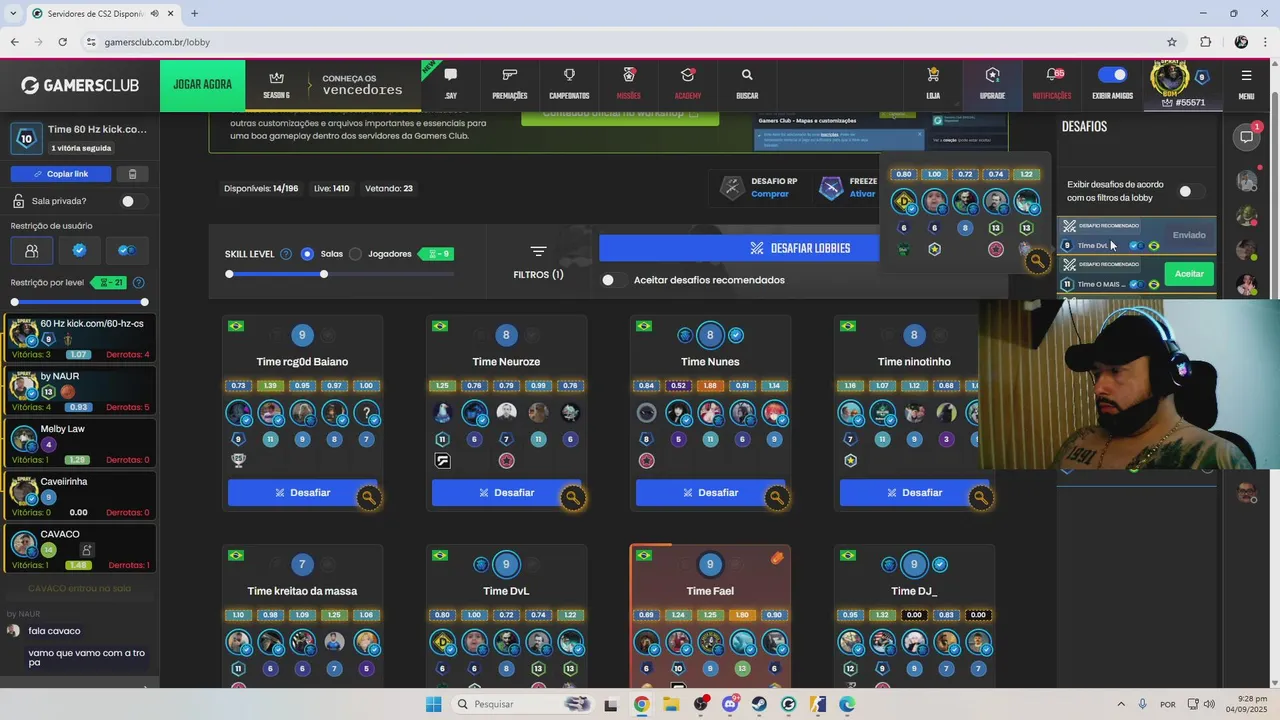Open Chrome from the taskbar

(641, 704)
